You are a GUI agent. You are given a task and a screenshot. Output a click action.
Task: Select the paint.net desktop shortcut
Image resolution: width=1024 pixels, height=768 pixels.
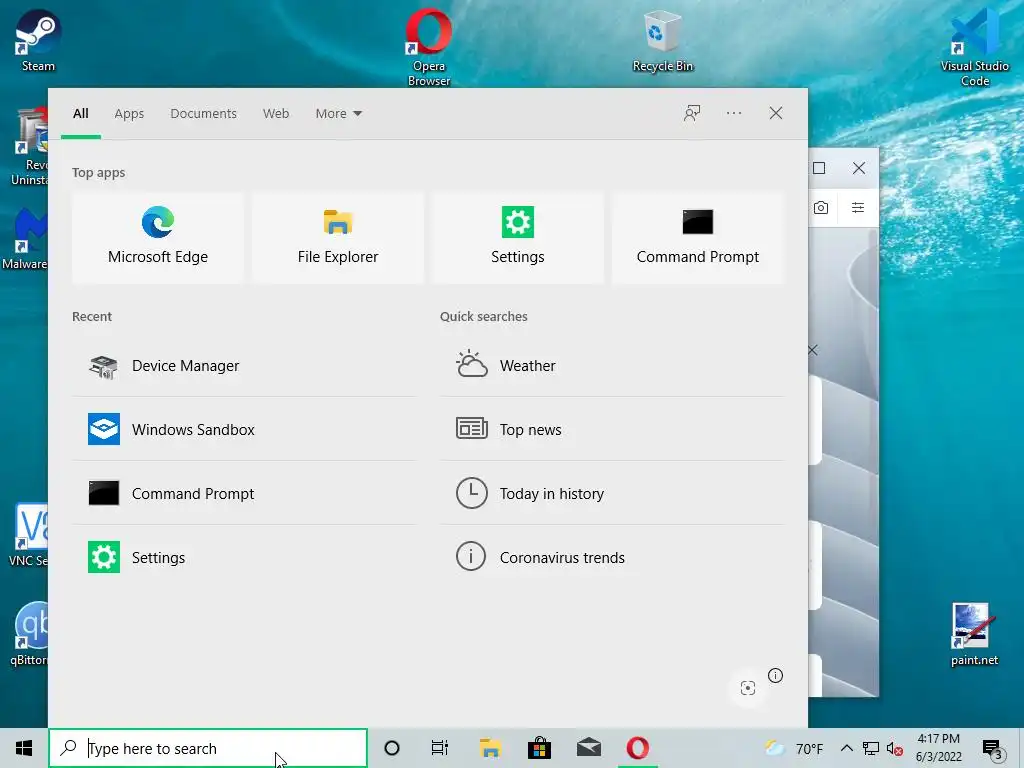974,635
